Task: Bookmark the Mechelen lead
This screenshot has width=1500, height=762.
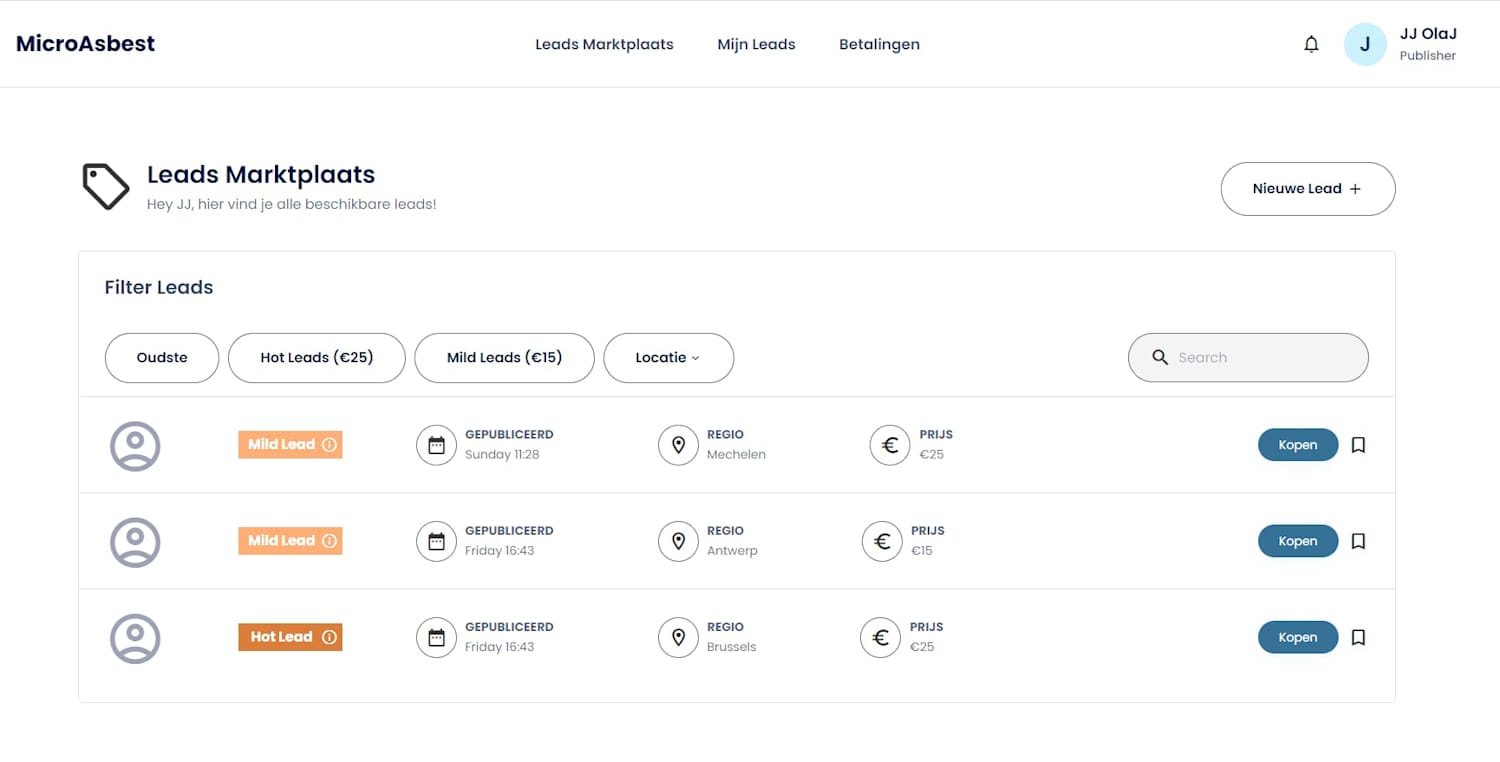Action: point(1358,445)
